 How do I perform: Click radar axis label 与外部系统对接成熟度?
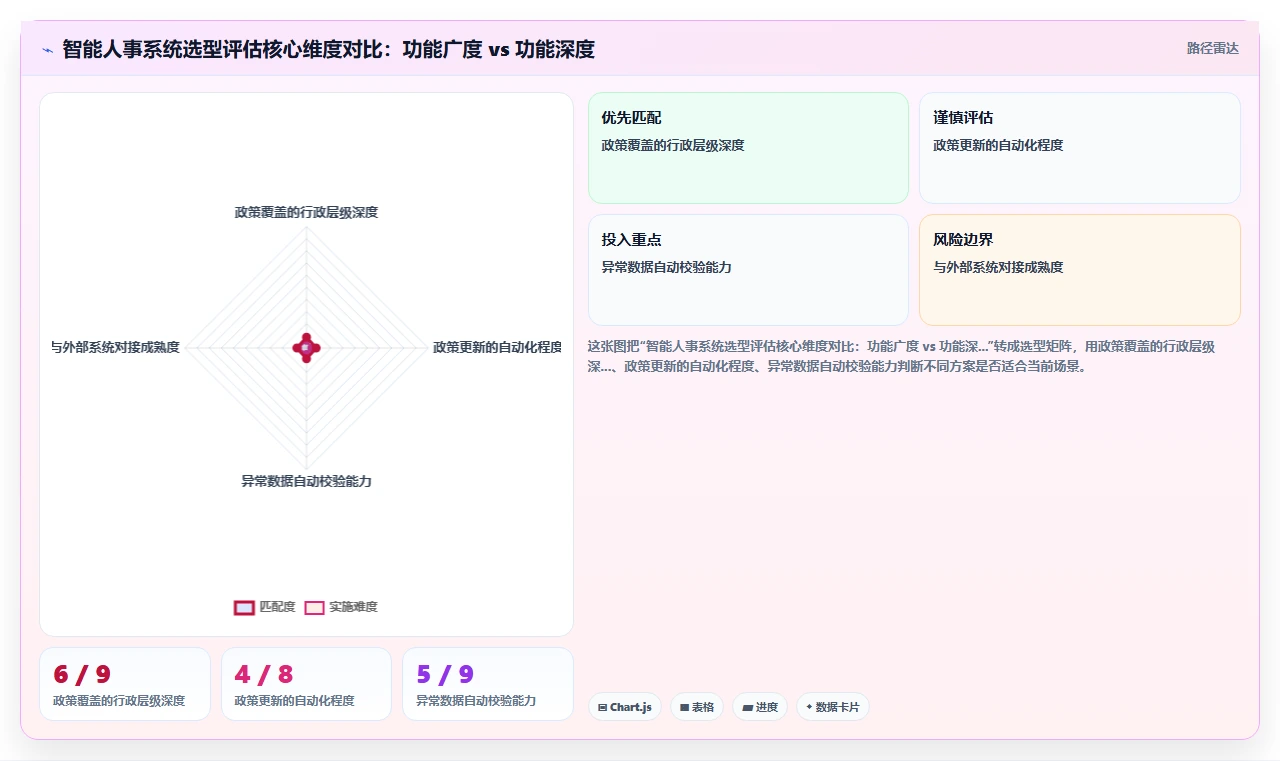(x=115, y=347)
